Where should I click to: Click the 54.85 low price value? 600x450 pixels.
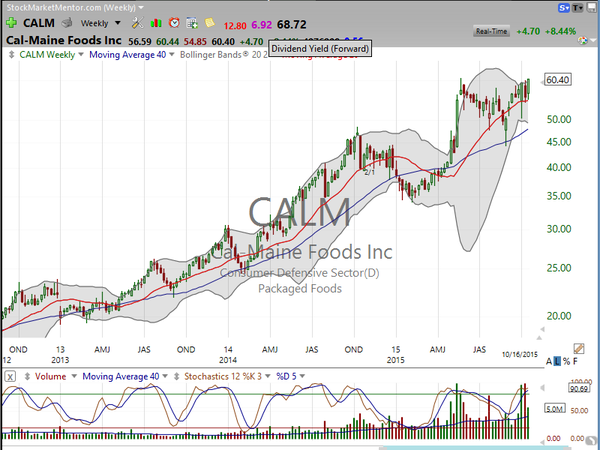click(195, 41)
